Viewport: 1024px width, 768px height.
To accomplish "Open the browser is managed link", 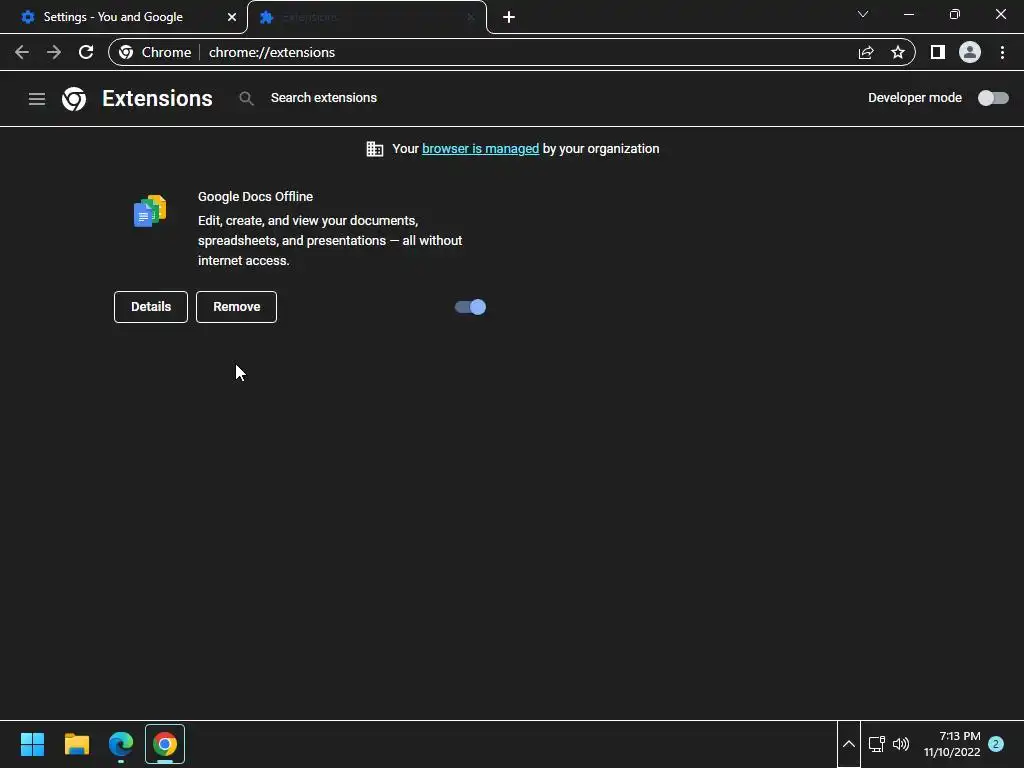I will tap(480, 149).
